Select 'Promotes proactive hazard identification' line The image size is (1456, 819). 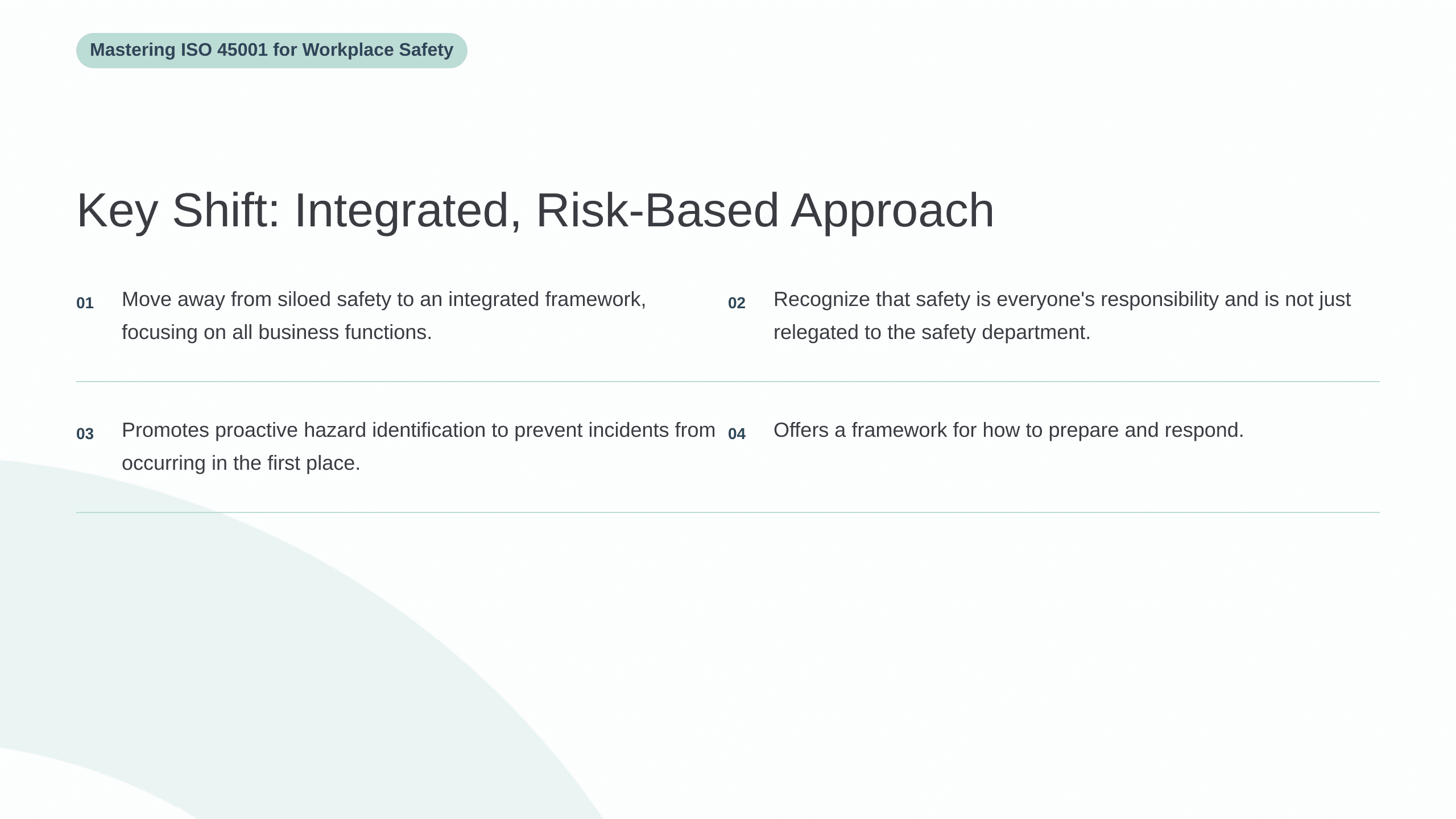419,430
